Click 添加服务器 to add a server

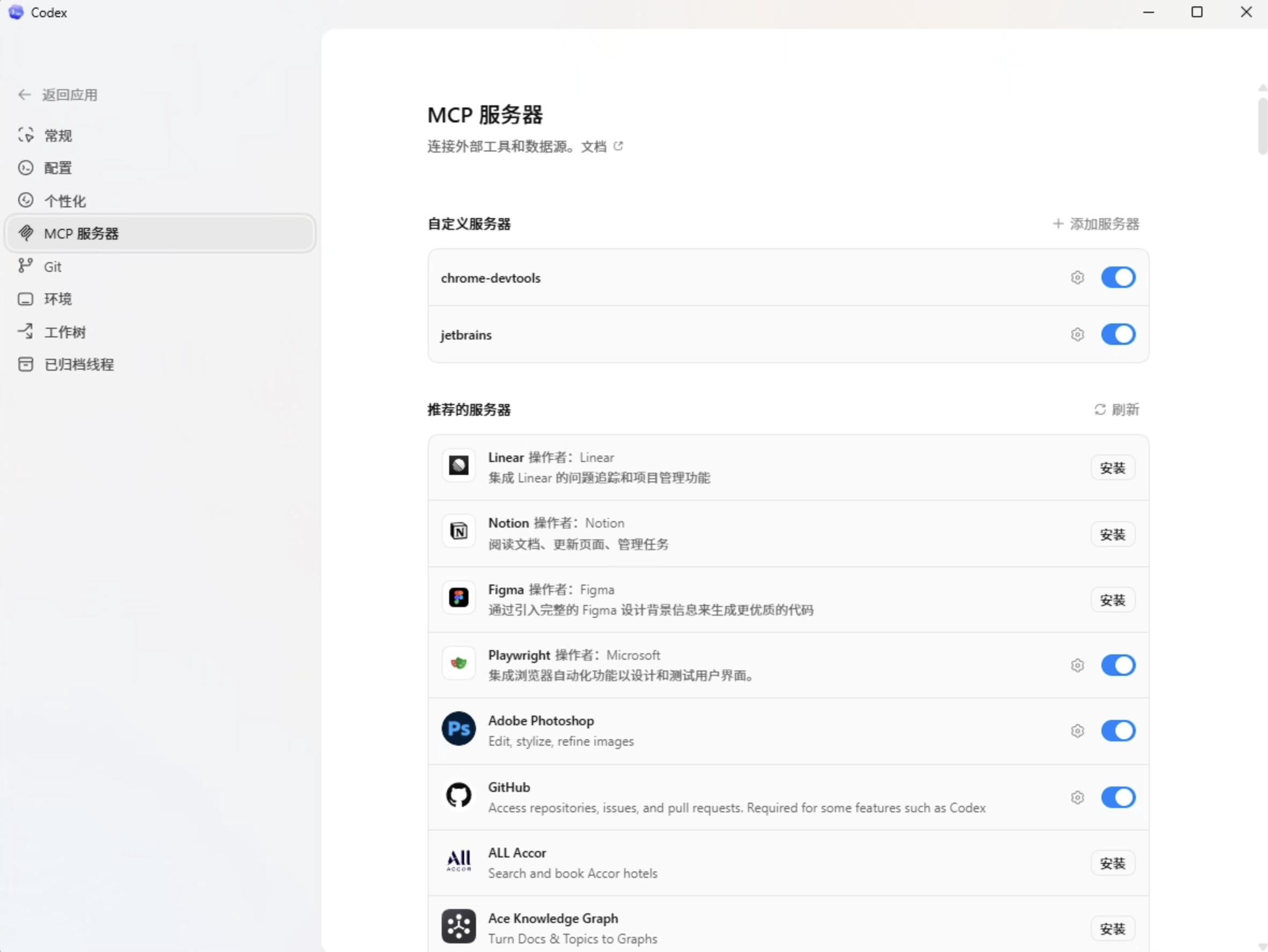tap(1096, 224)
